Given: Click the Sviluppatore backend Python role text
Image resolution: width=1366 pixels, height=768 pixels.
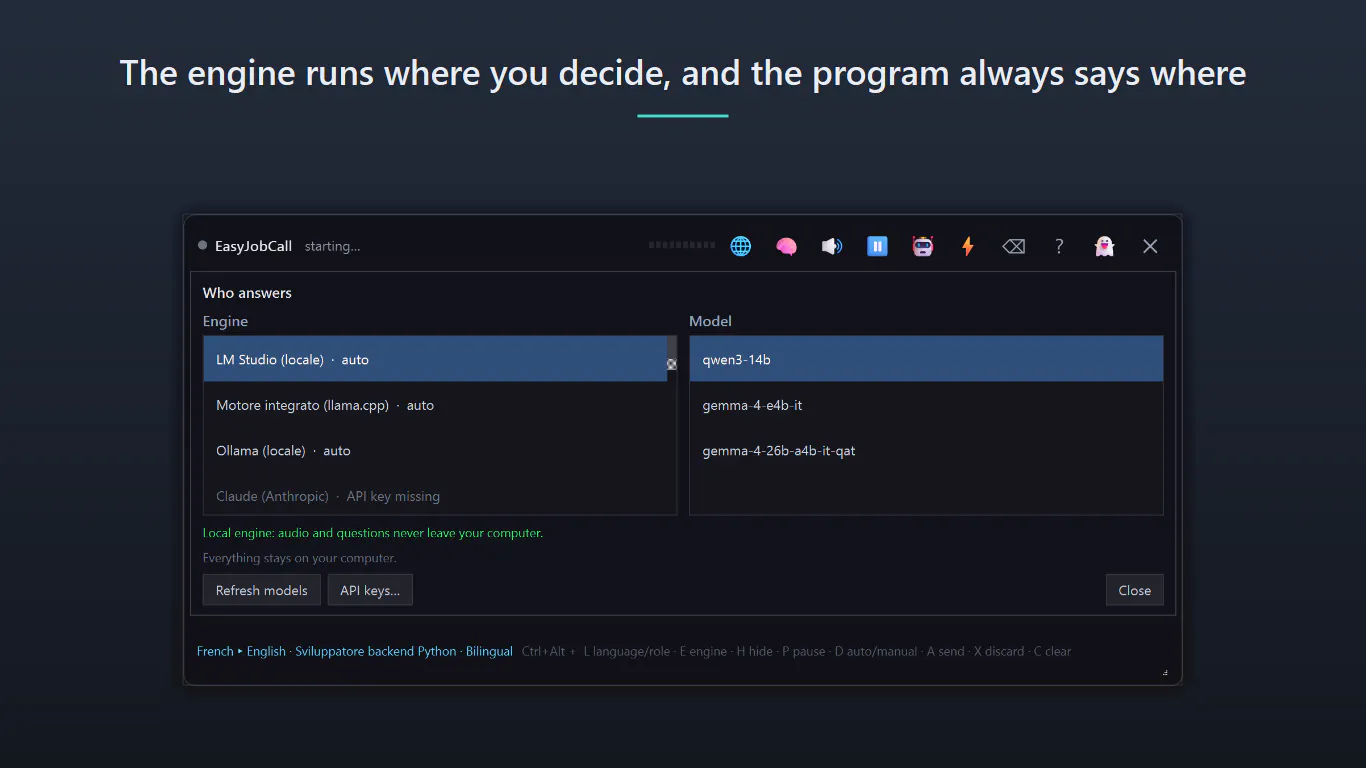Looking at the screenshot, I should tap(376, 651).
